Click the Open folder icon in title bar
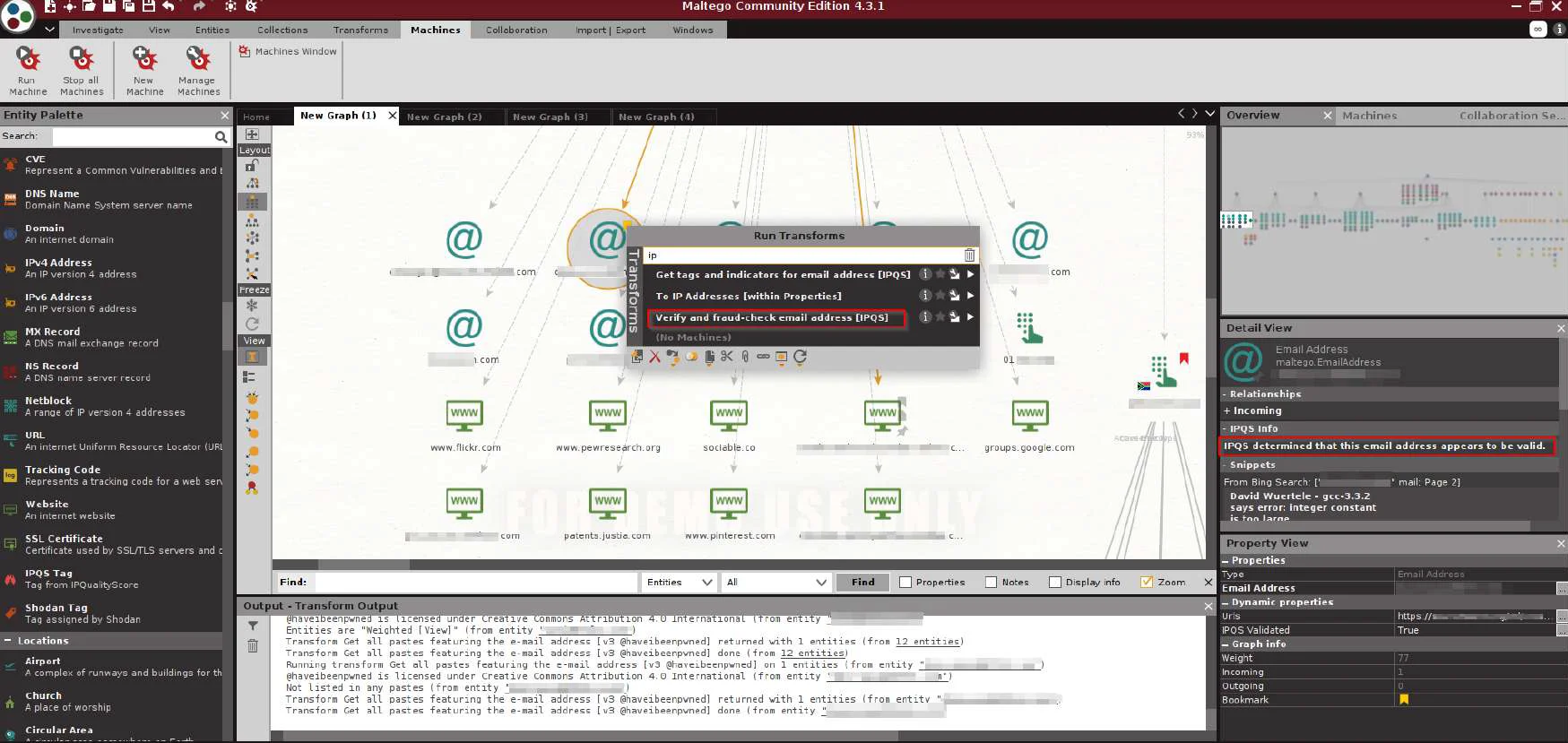This screenshot has height=743, width=1568. 89,6
